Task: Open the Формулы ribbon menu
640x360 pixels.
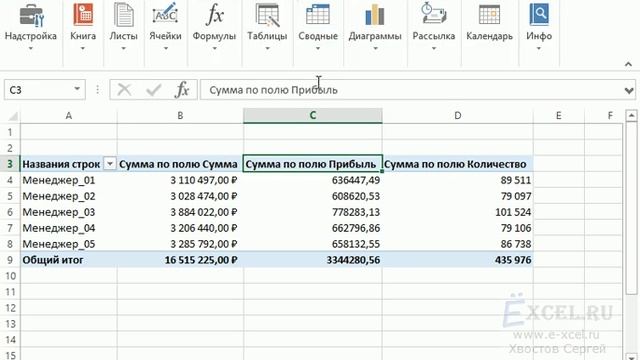Action: pos(214,28)
